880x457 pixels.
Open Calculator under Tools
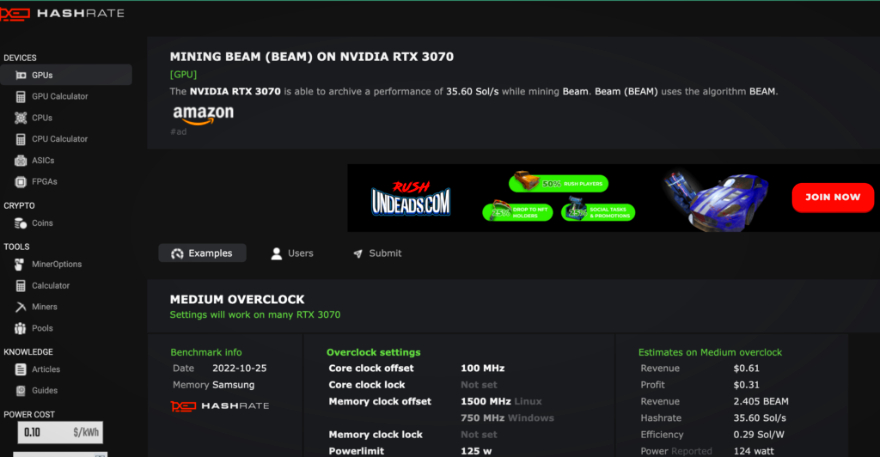pyautogui.click(x=51, y=286)
